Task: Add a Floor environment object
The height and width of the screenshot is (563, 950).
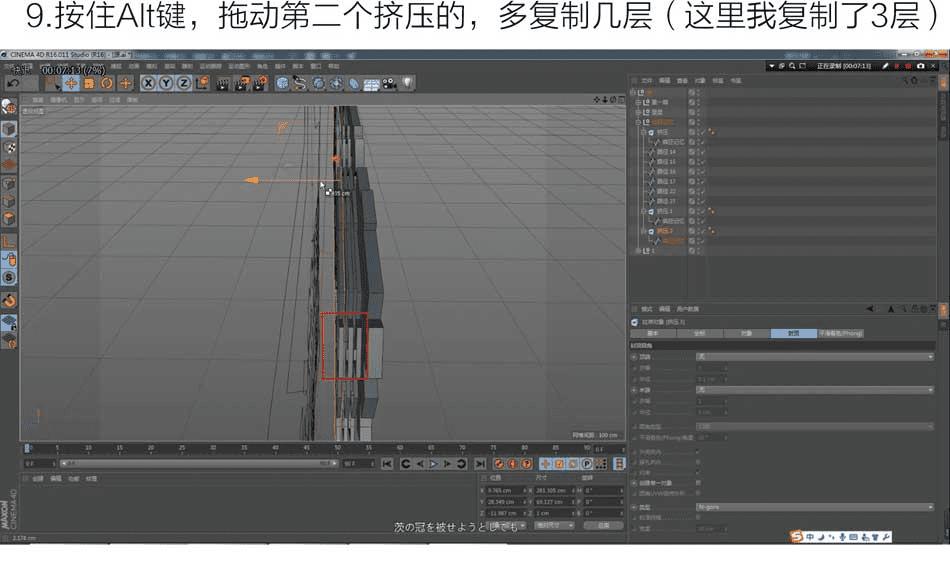Action: click(371, 83)
